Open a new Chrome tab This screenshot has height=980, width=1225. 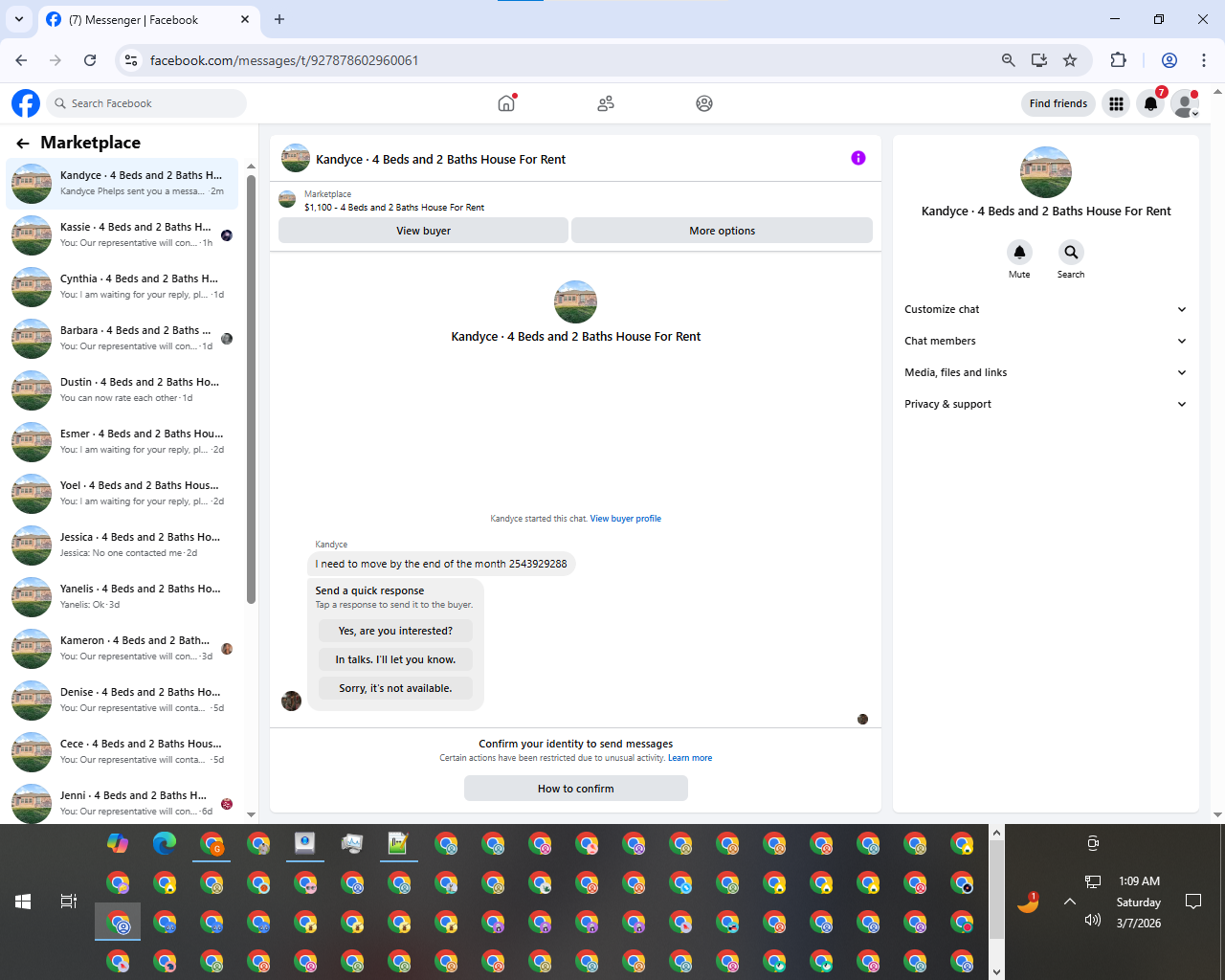point(279,19)
